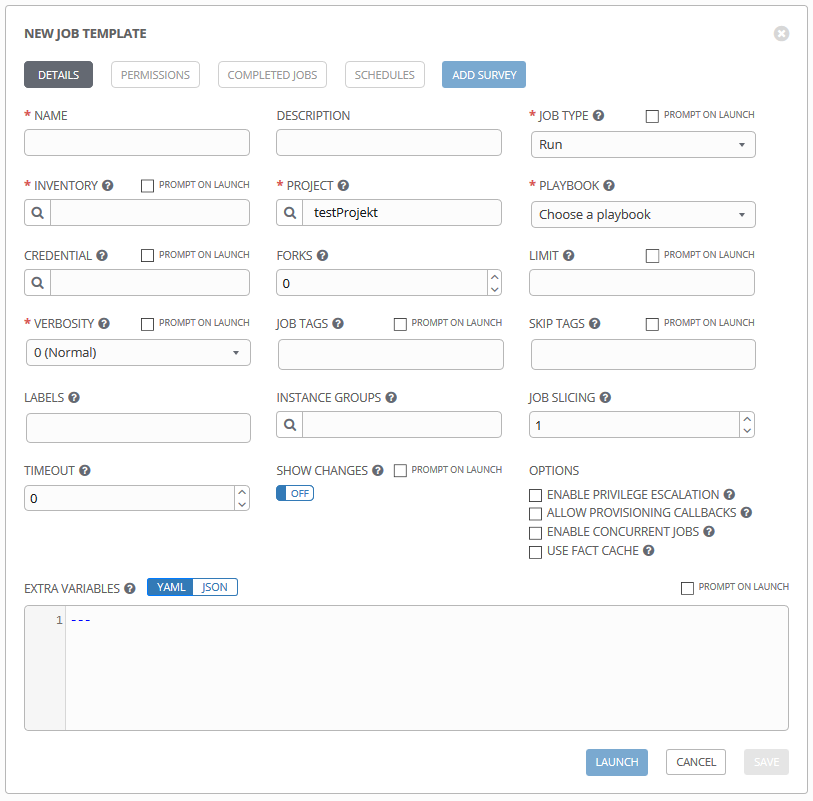Image resolution: width=813 pixels, height=801 pixels.
Task: Open the Inventory help icon
Action: [x=107, y=186]
